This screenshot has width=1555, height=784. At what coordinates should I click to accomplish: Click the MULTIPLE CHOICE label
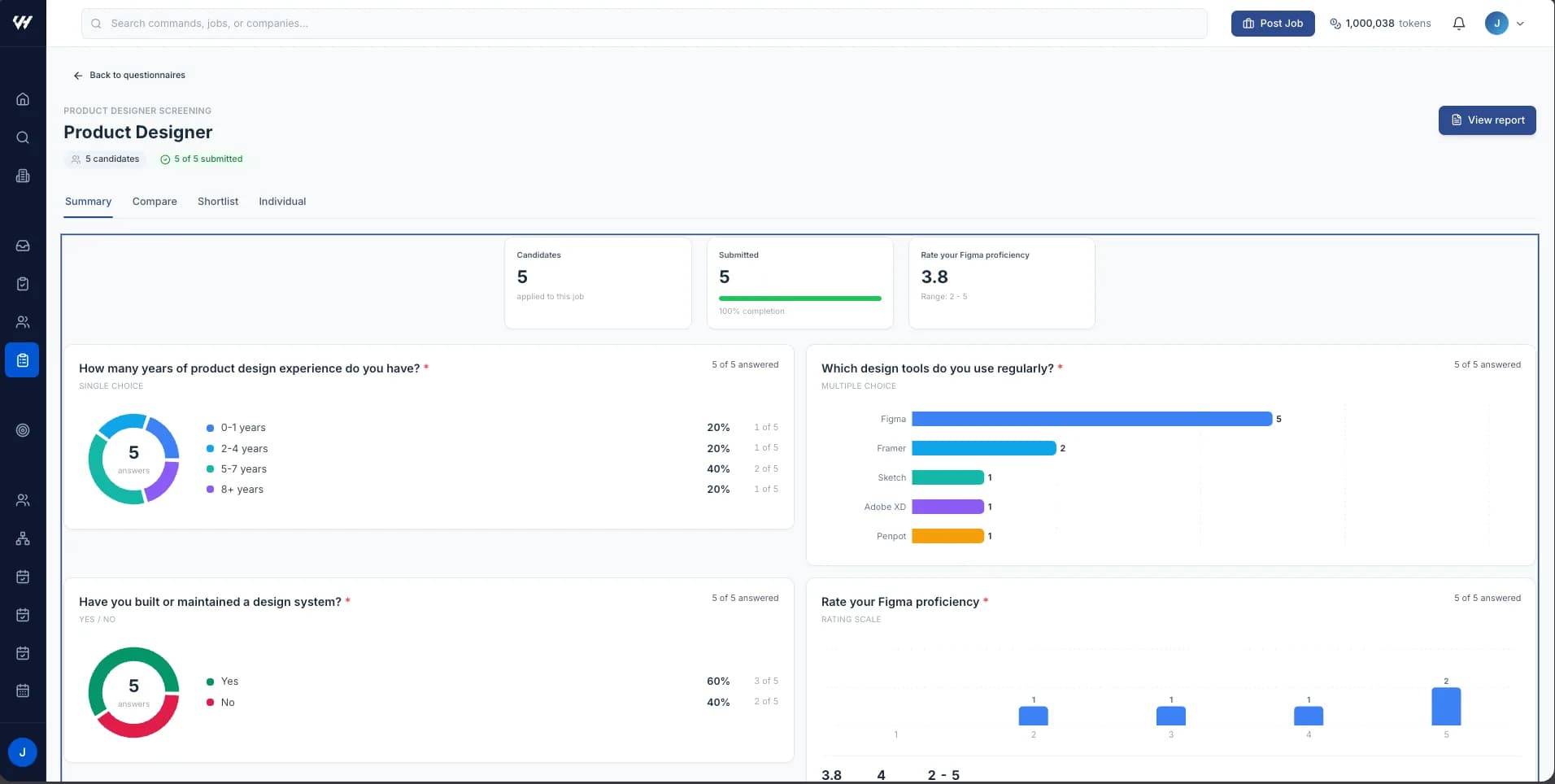(859, 386)
